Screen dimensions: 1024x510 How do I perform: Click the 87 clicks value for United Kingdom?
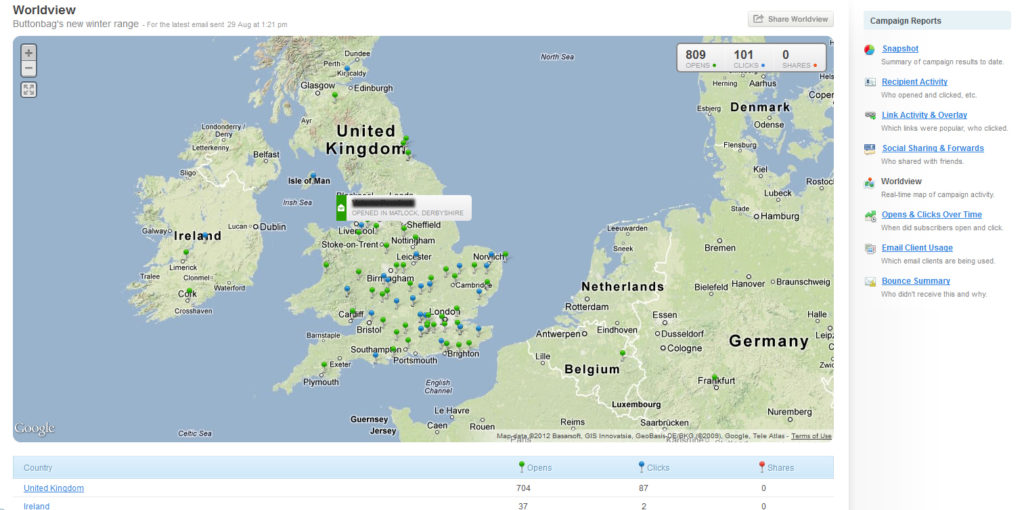(x=644, y=488)
